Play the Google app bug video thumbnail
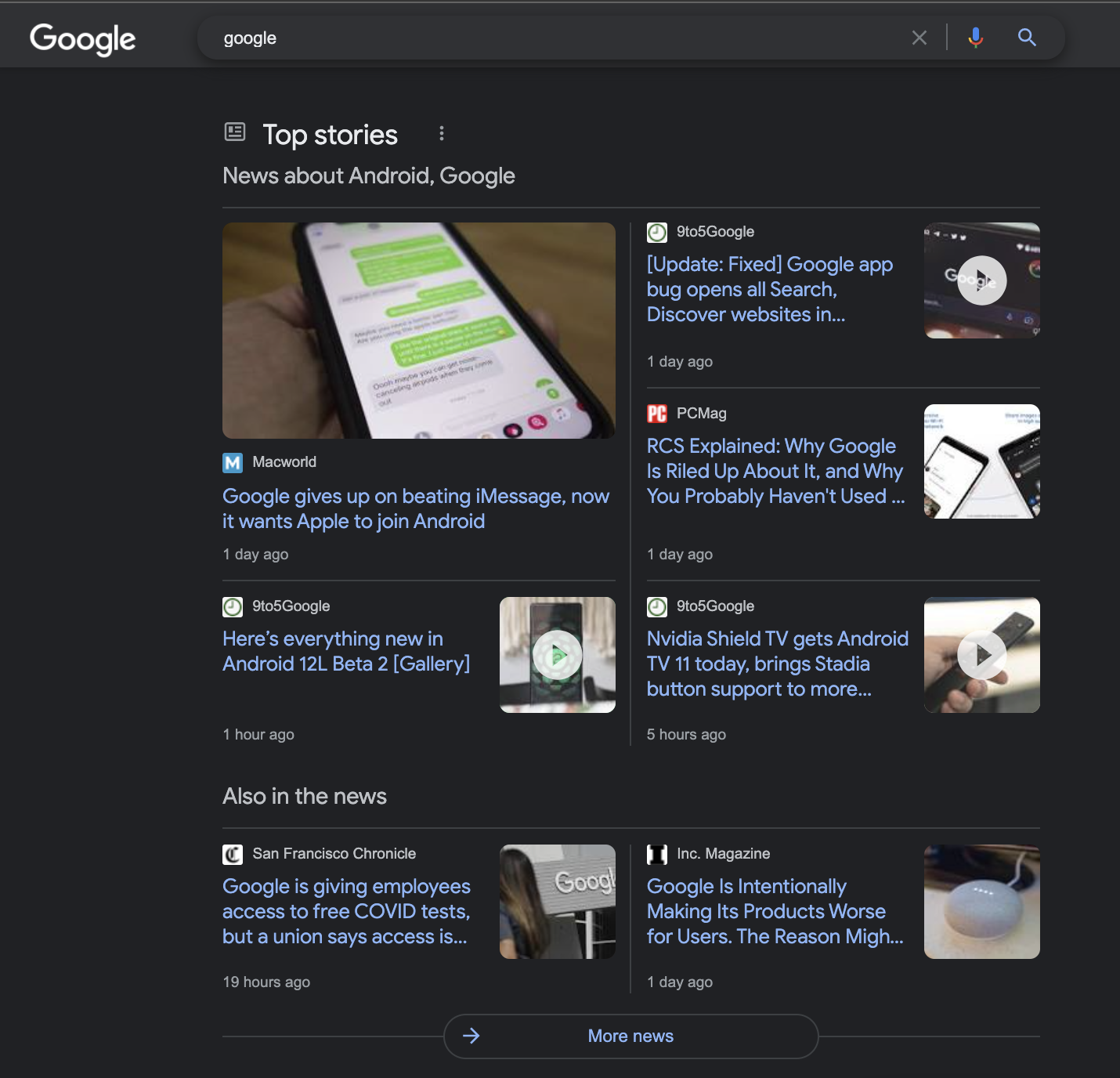 point(982,280)
